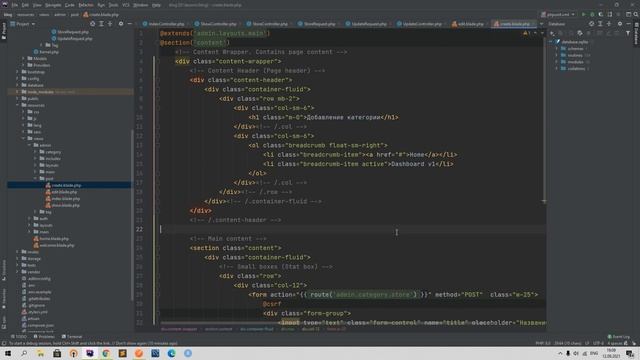Screen dimensions: 640x360
Task: Click the Search Everywhere magnifier
Action: point(636,14)
